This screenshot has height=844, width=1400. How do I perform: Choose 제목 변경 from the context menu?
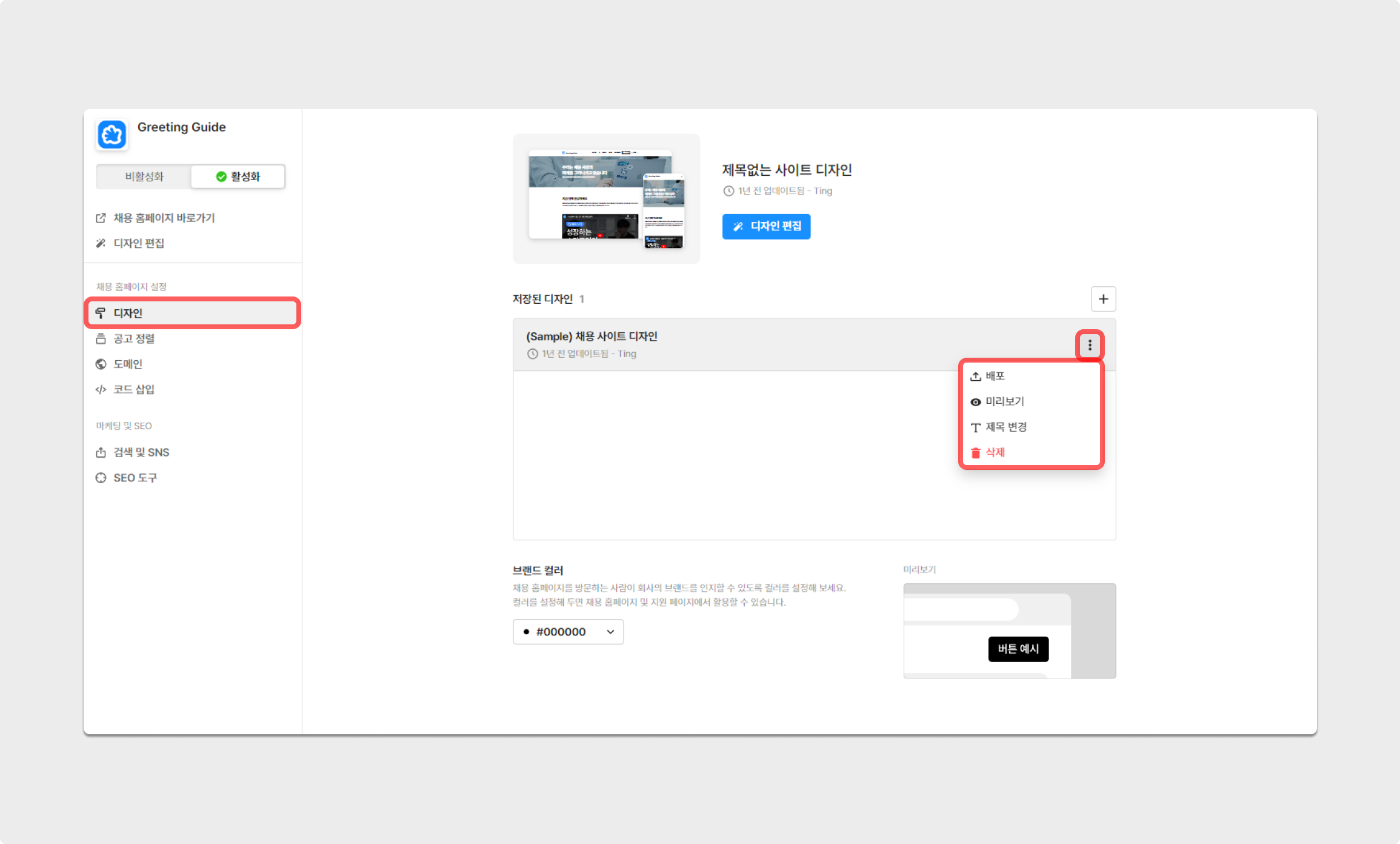[1005, 427]
